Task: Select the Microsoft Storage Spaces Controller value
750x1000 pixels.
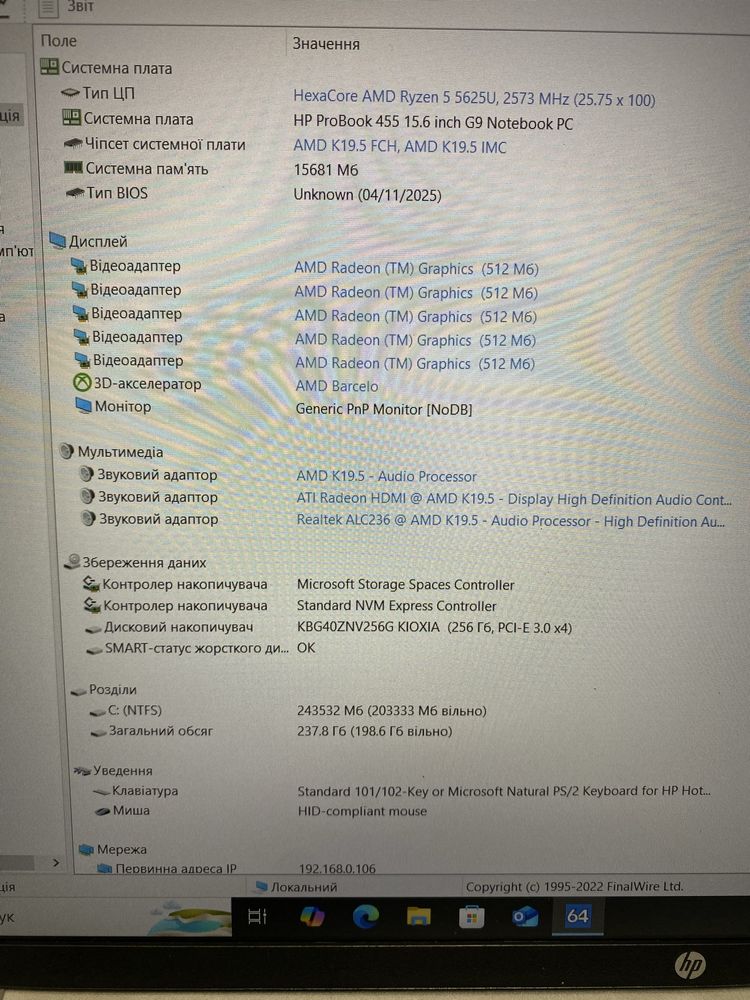Action: pyautogui.click(x=406, y=584)
